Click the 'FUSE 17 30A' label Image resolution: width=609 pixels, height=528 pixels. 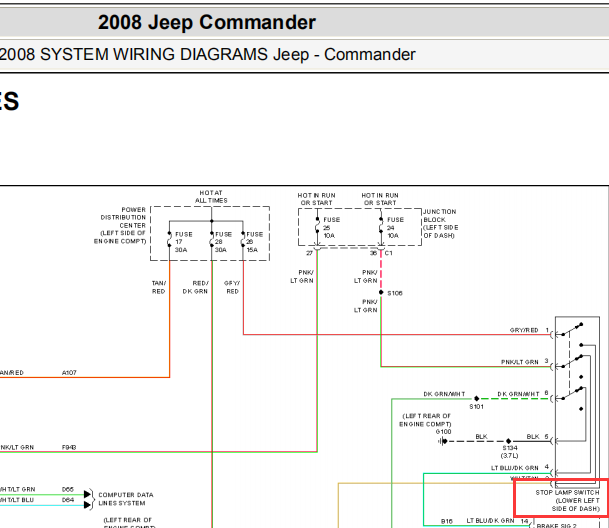[x=183, y=242]
